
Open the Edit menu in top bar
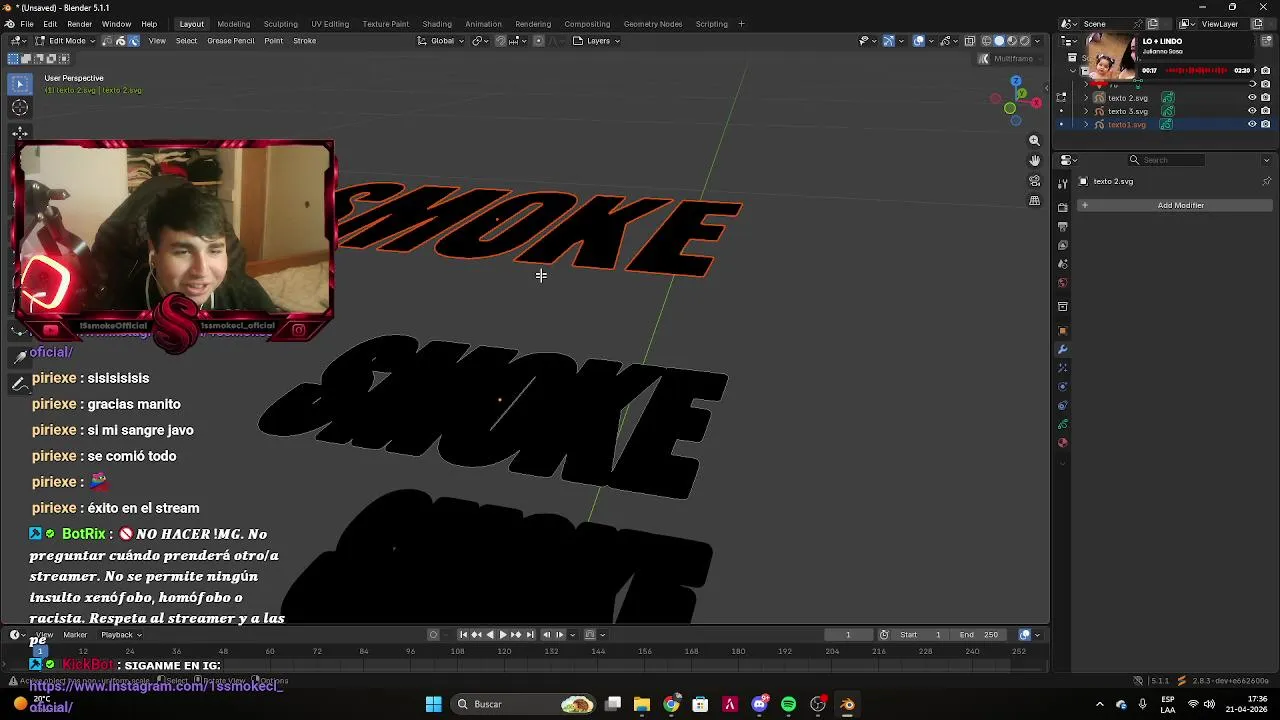[x=50, y=24]
